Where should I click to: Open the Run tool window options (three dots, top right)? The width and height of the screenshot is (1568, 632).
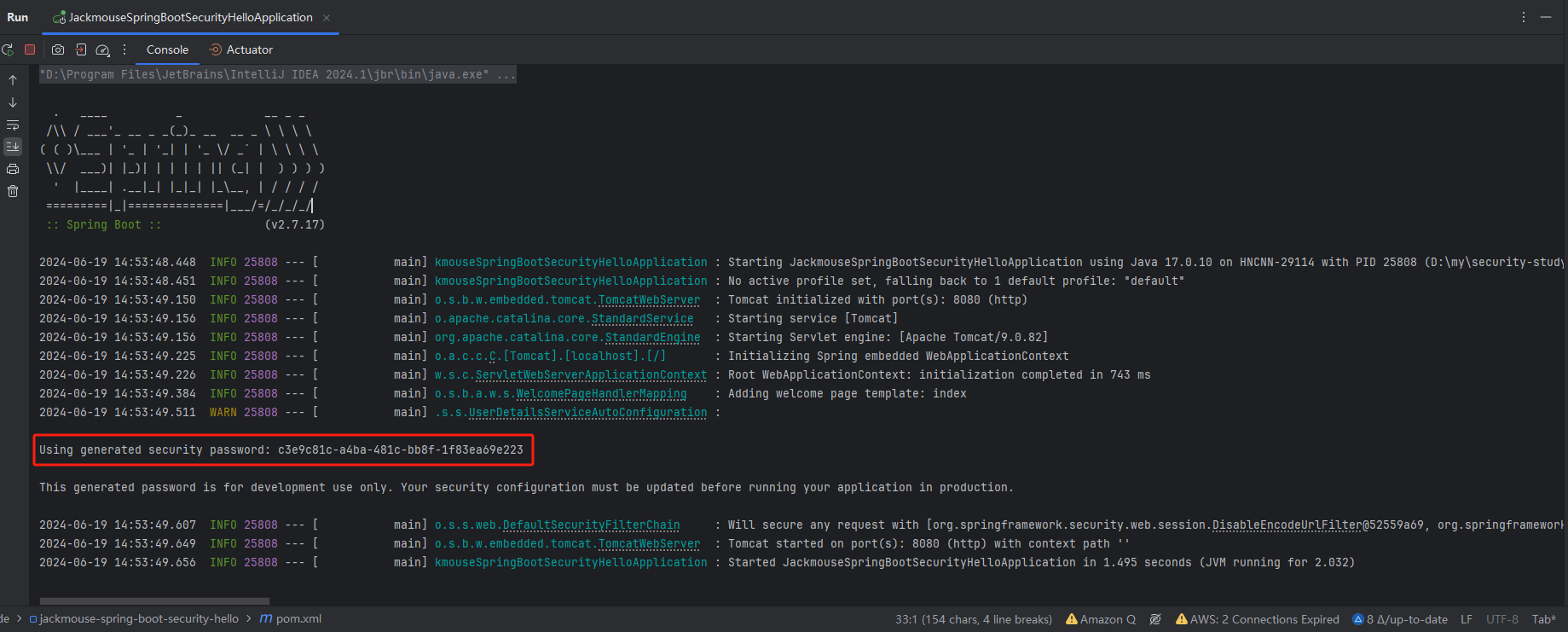(x=1524, y=17)
